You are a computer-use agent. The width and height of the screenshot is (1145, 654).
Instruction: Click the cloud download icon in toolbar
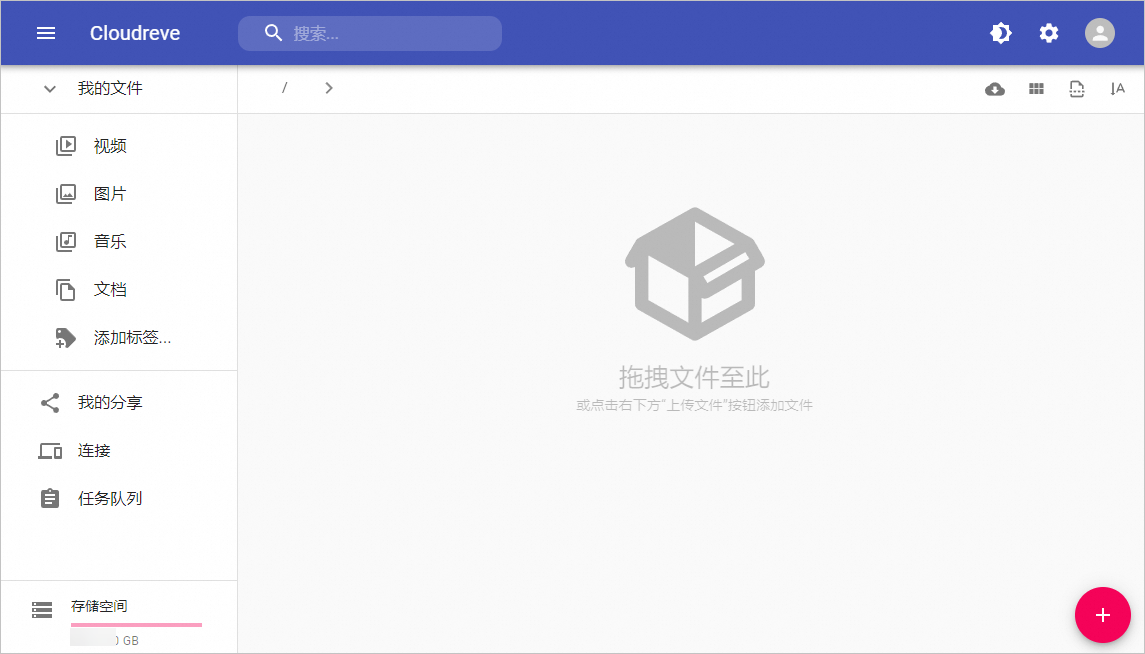tap(994, 89)
